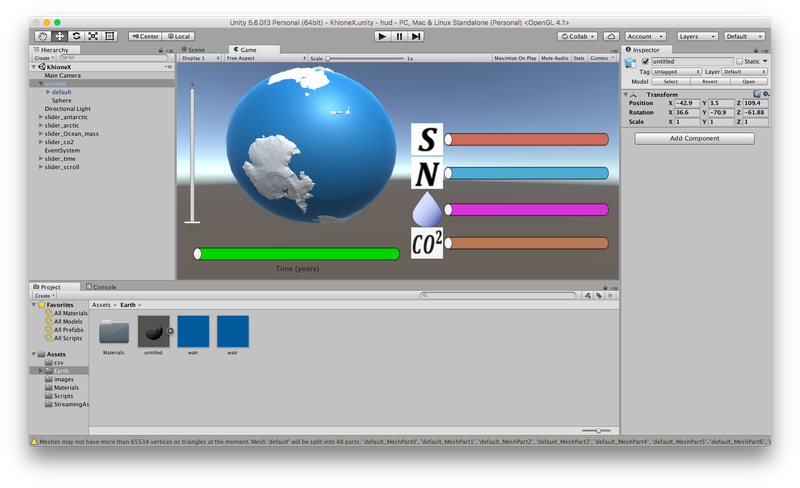Select the Rect Transform tool
The width and height of the screenshot is (800, 488).
click(110, 36)
